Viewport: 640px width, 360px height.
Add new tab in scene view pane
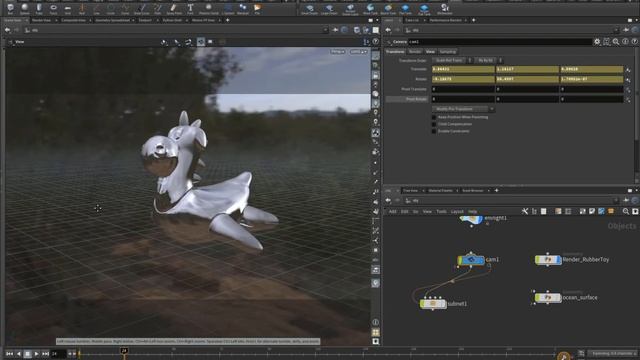[x=227, y=20]
